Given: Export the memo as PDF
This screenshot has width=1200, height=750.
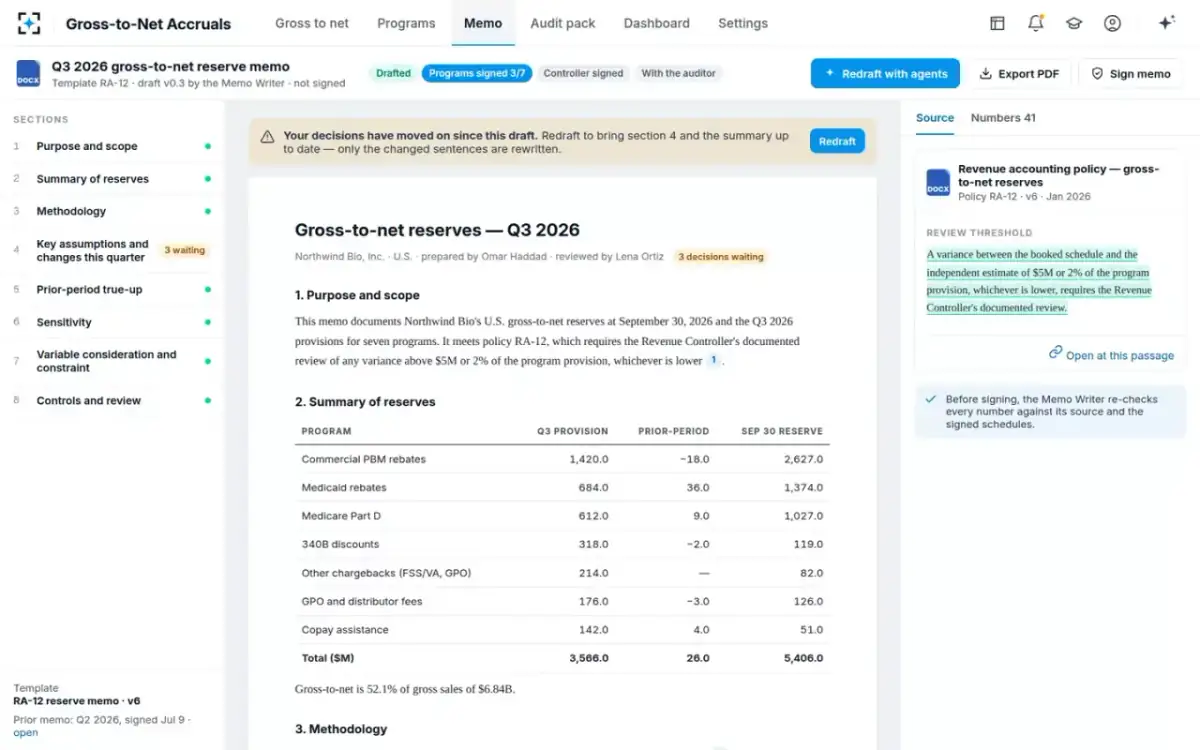Looking at the screenshot, I should click(1019, 74).
